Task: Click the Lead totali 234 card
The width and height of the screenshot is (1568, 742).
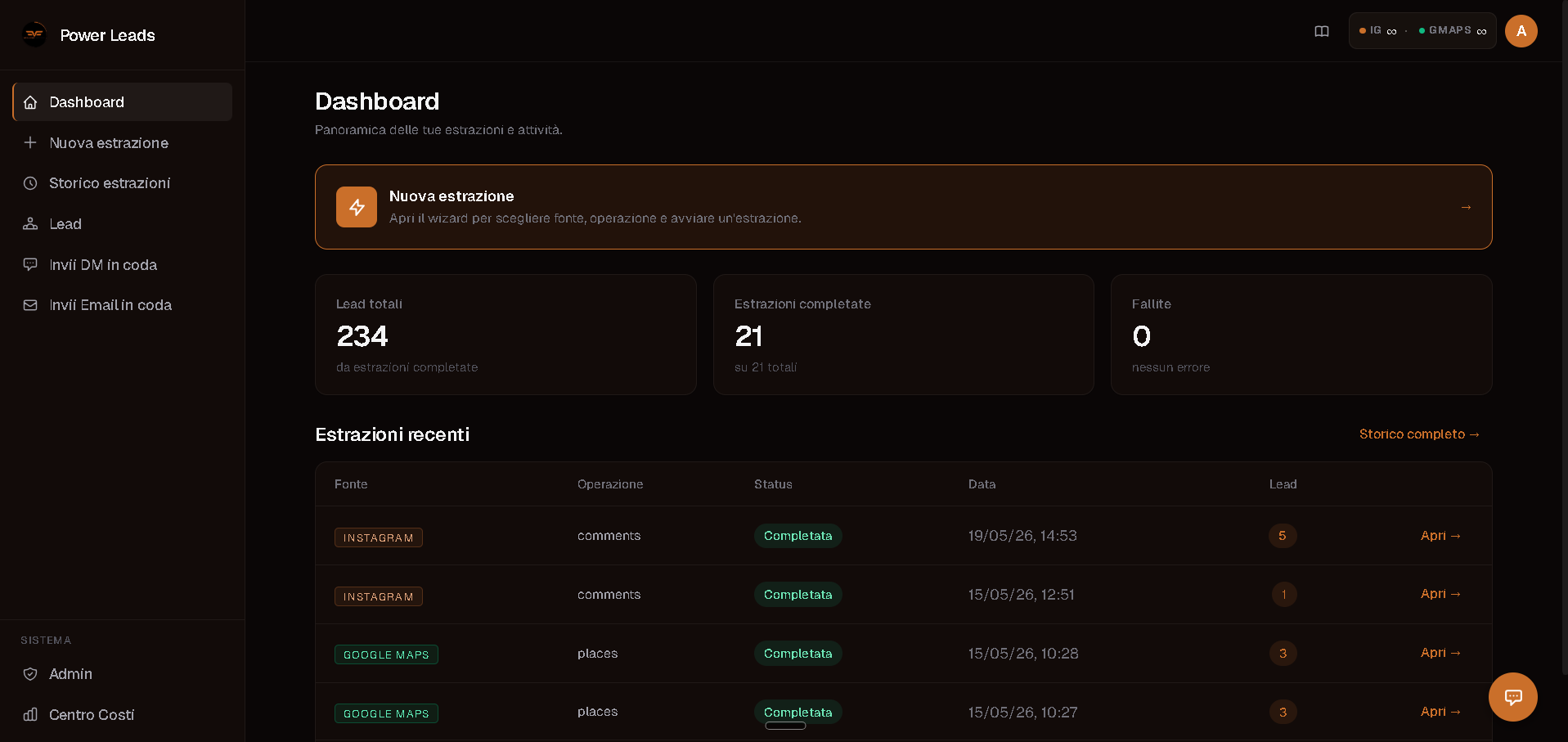Action: pyautogui.click(x=505, y=335)
